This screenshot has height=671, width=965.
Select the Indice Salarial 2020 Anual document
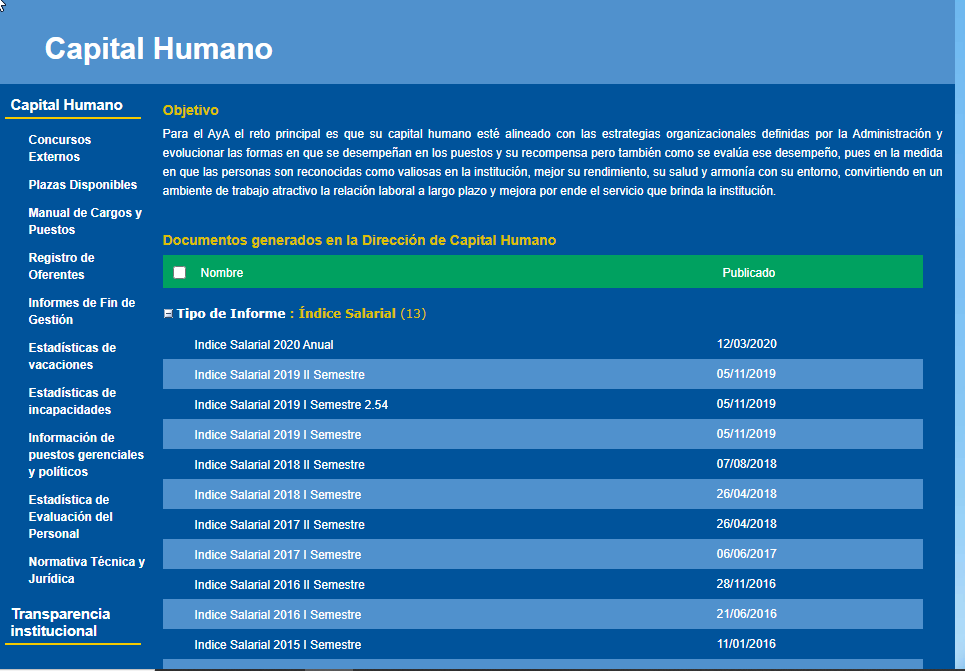pos(263,344)
